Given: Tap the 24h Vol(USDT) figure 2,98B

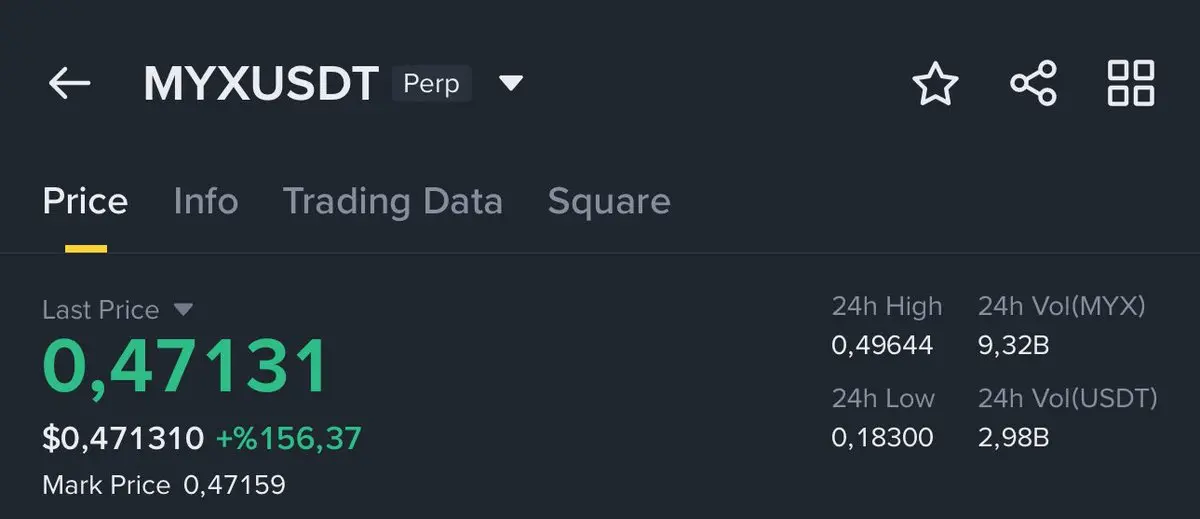Looking at the screenshot, I should 1013,437.
